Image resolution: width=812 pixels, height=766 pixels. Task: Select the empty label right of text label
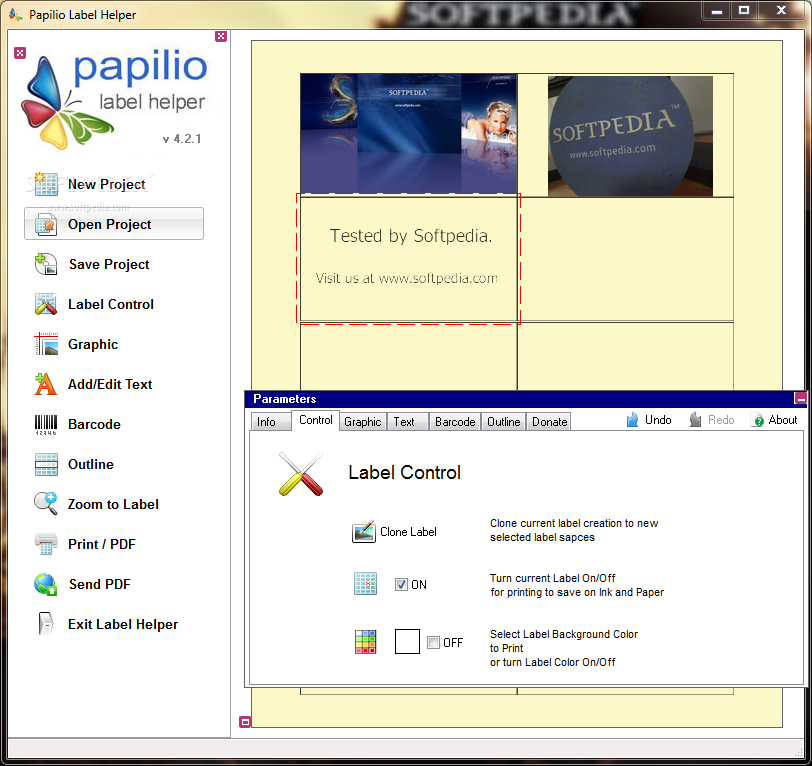pos(626,259)
